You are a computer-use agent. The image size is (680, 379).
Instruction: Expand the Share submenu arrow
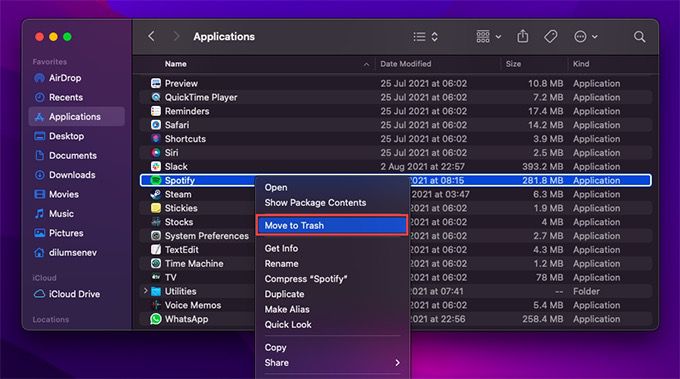pos(397,363)
